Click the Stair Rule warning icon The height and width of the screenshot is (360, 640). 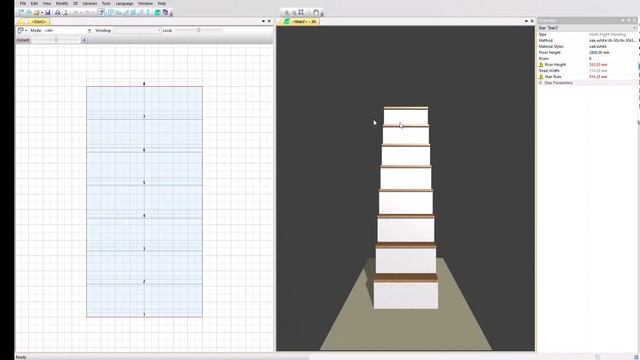pos(541,76)
